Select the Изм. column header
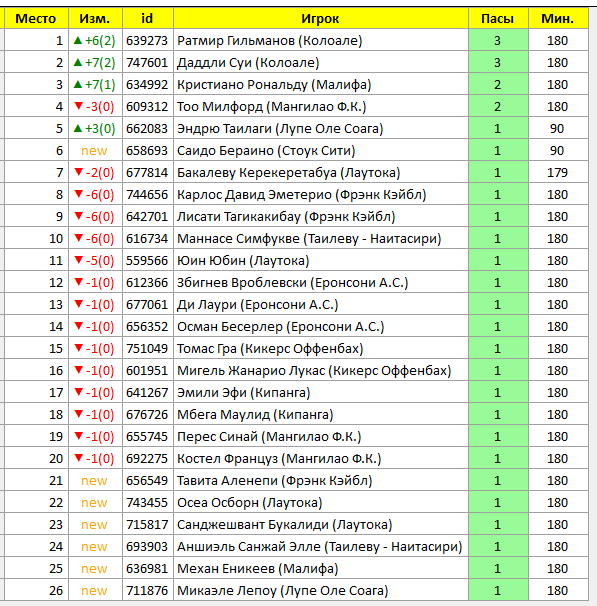Screen dimensions: 597x606 click(95, 18)
